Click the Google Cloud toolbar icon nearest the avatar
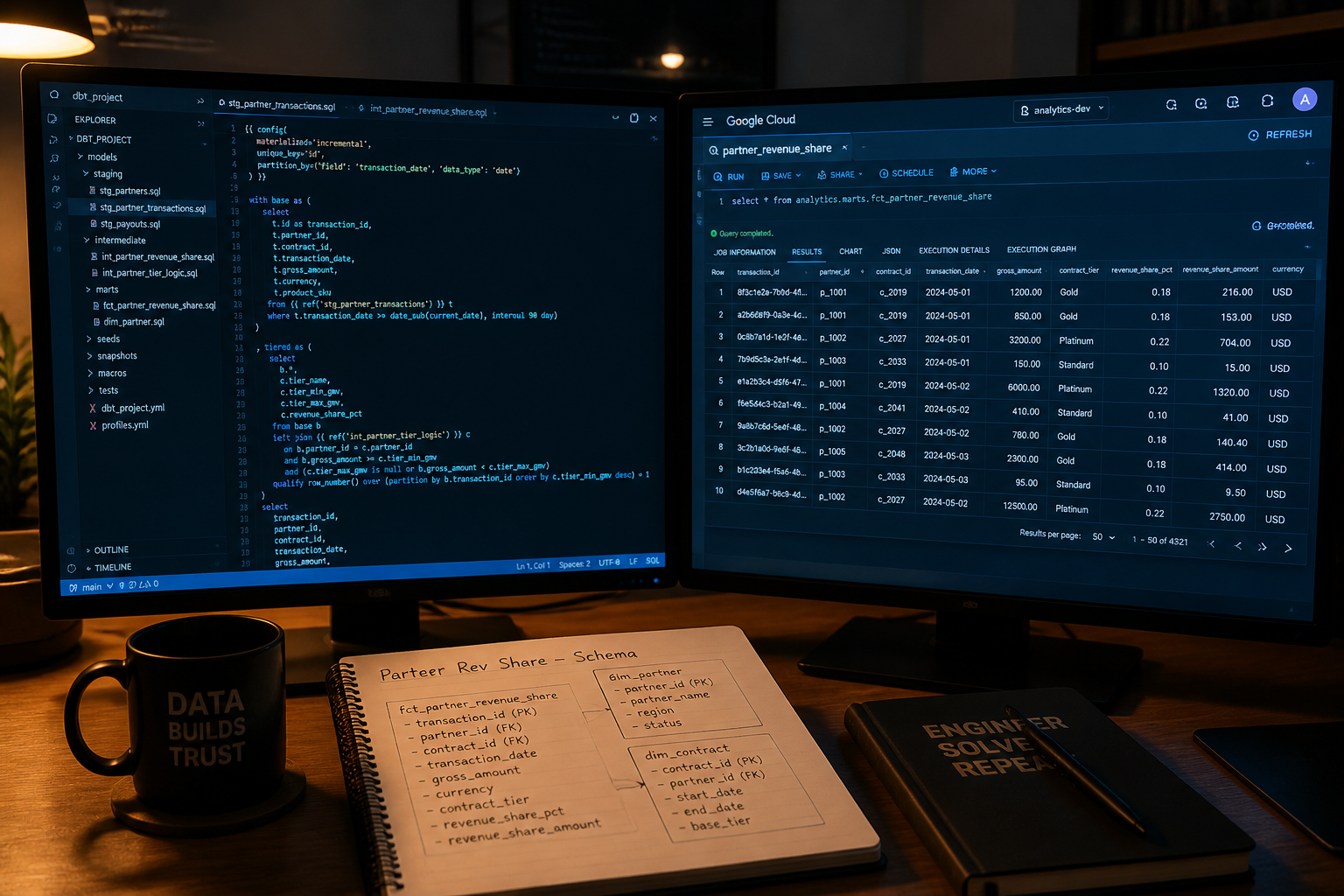 pos(1267,101)
